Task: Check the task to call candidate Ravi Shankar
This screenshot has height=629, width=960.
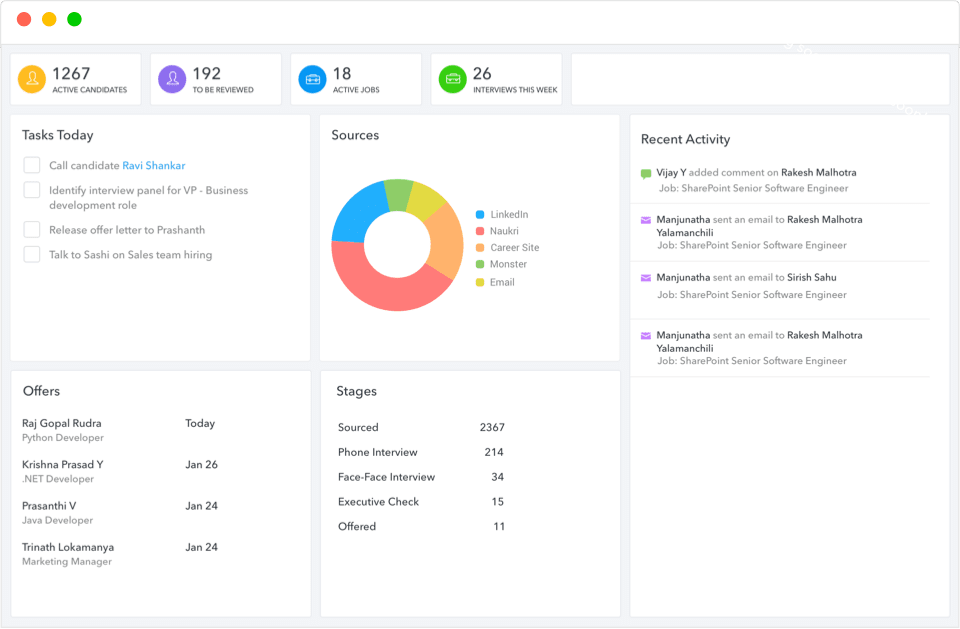Action: pos(31,165)
